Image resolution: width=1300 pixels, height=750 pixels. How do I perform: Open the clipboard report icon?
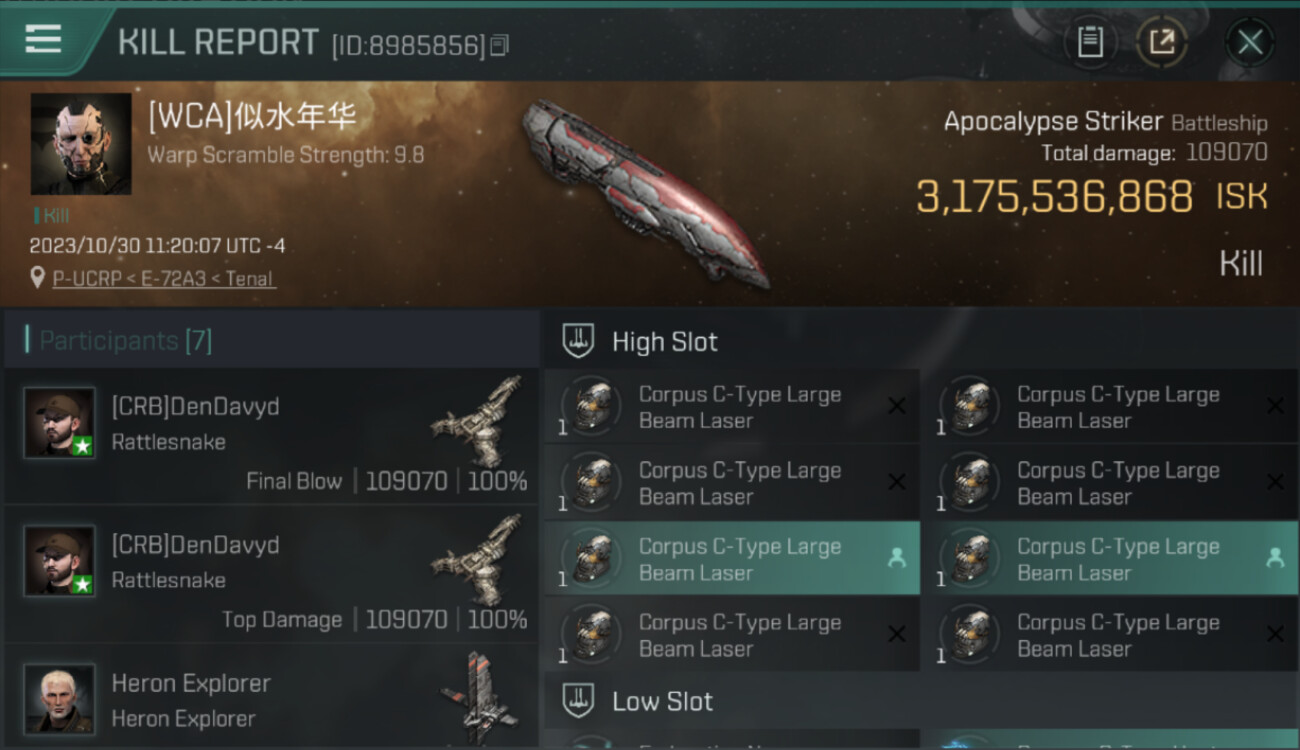[x=1090, y=42]
